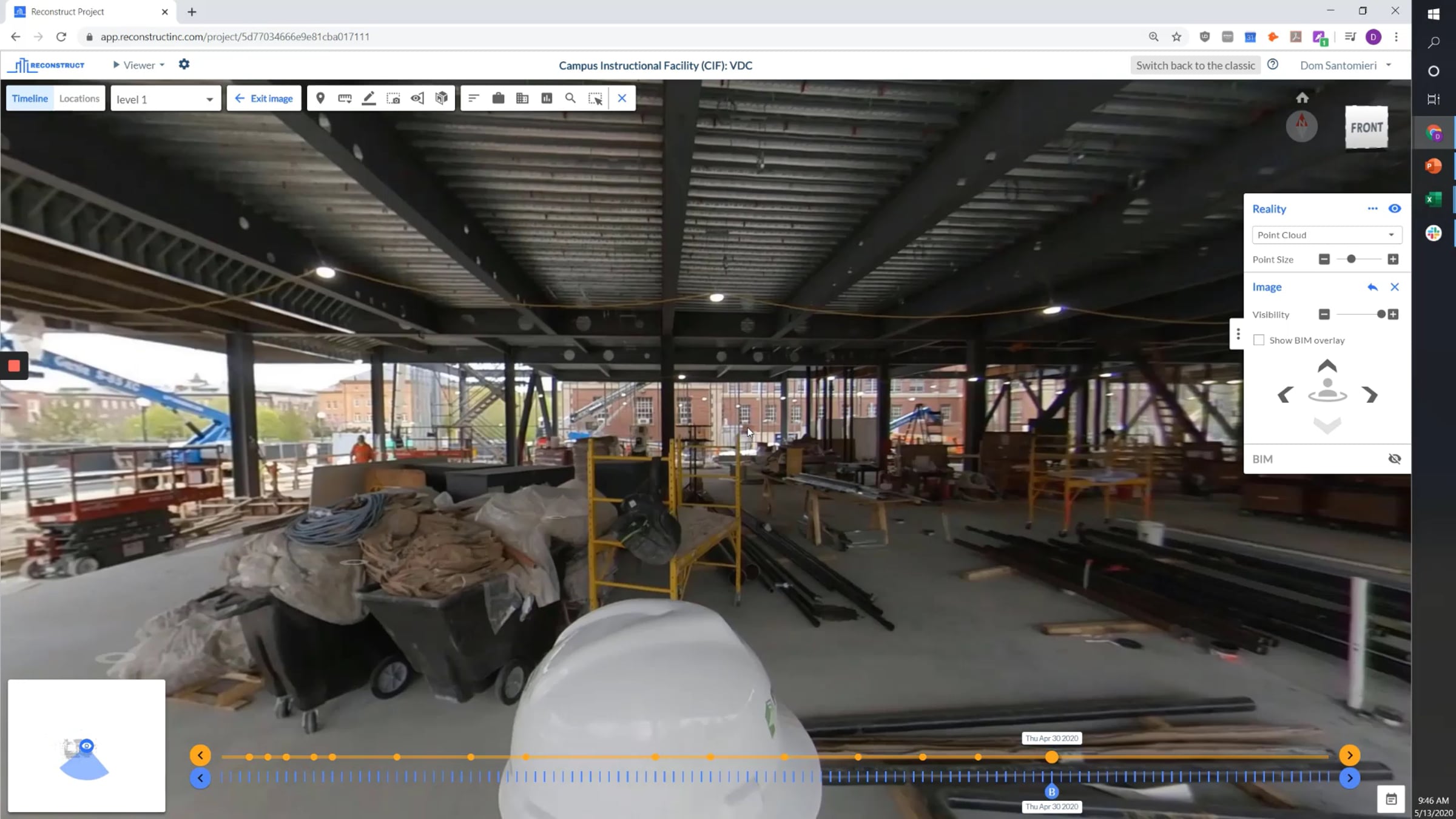The image size is (1456, 819).
Task: Select the location pin marker tool
Action: coord(320,98)
